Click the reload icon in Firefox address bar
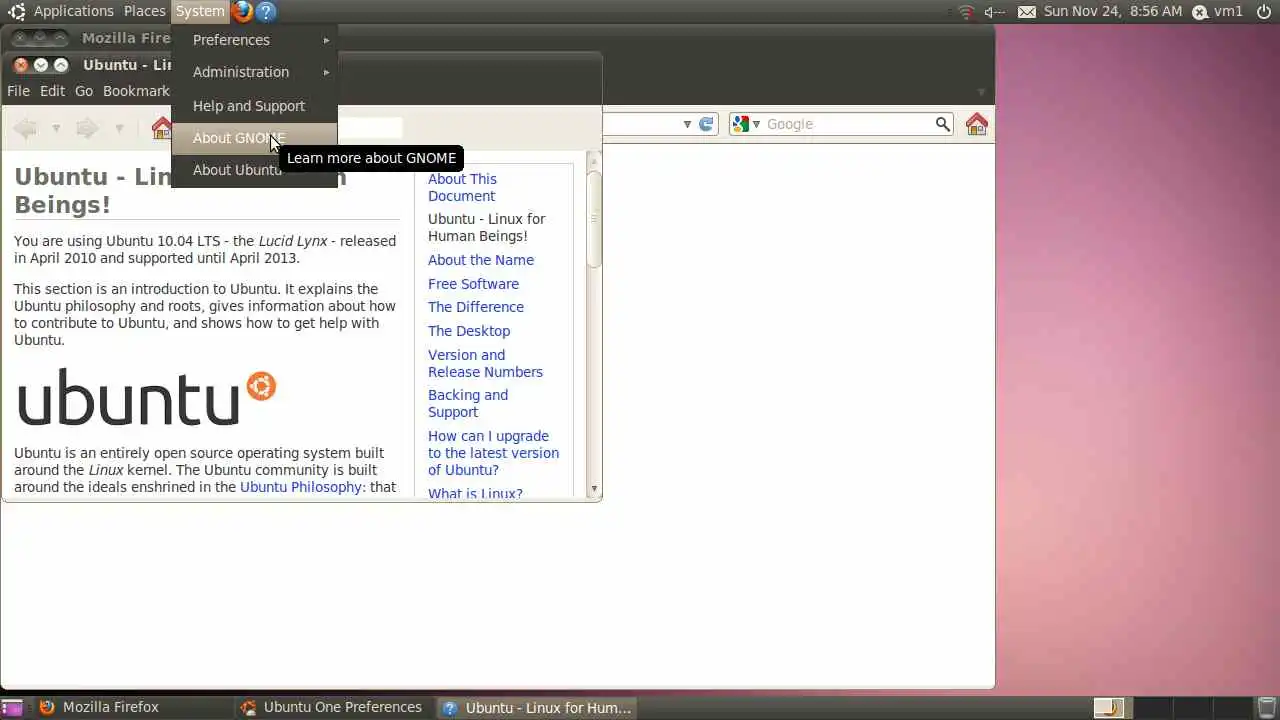 706,124
